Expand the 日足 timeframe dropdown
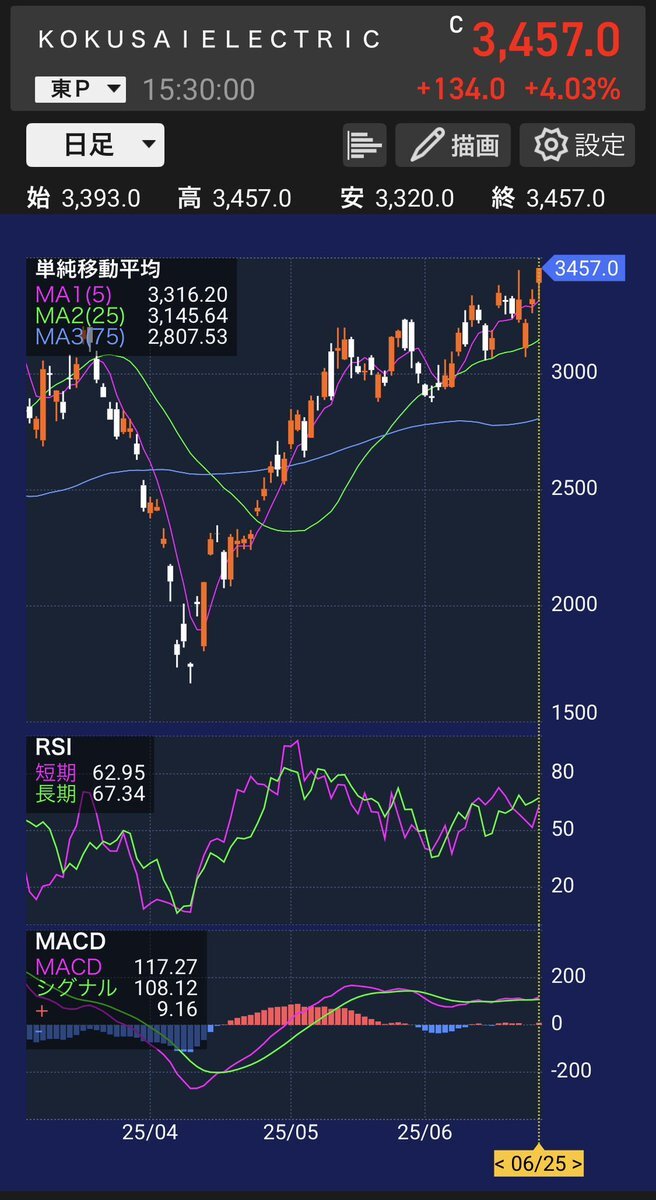This screenshot has width=656, height=1200. point(95,145)
